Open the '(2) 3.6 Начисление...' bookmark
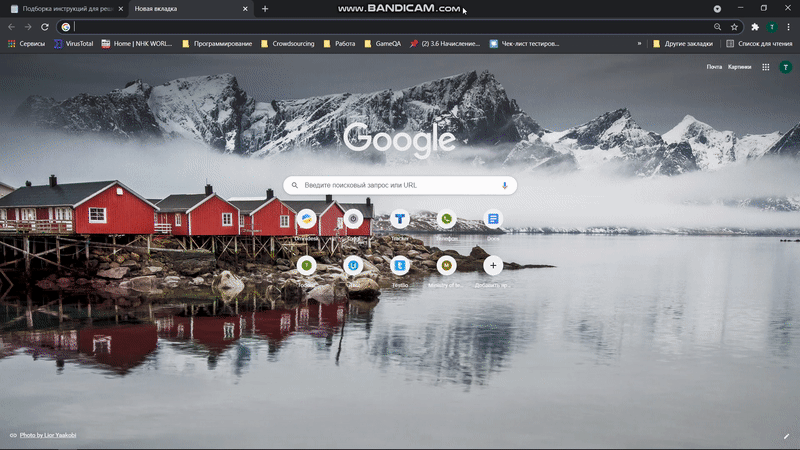The image size is (800, 450). click(445, 44)
